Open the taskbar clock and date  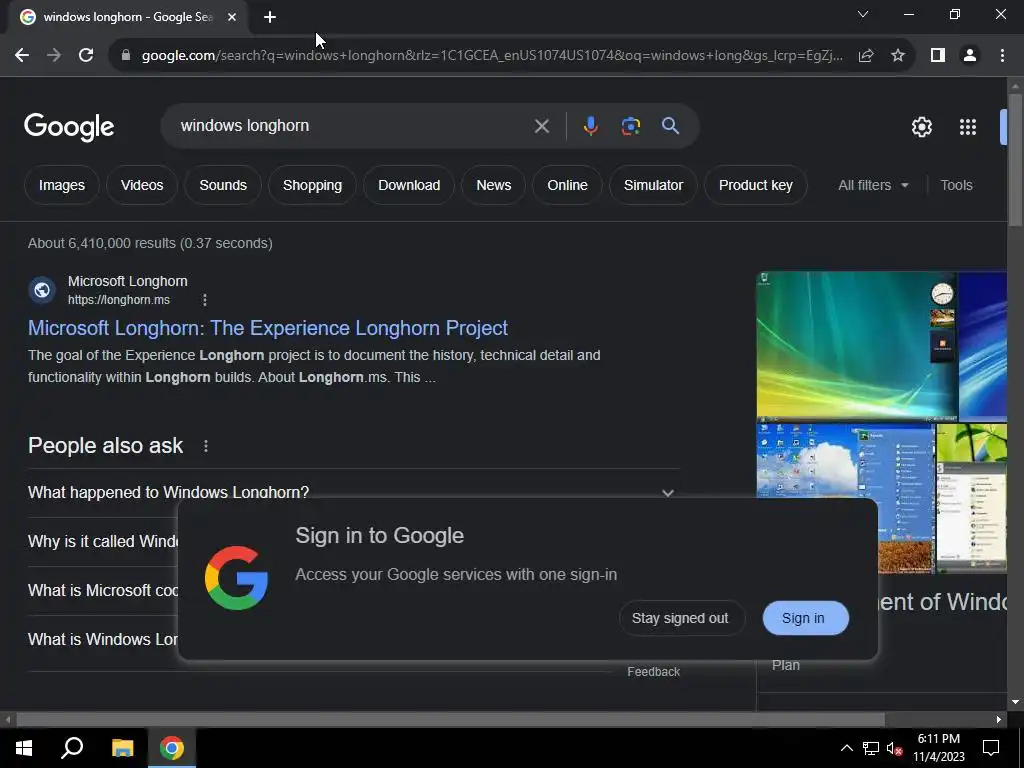tap(938, 748)
